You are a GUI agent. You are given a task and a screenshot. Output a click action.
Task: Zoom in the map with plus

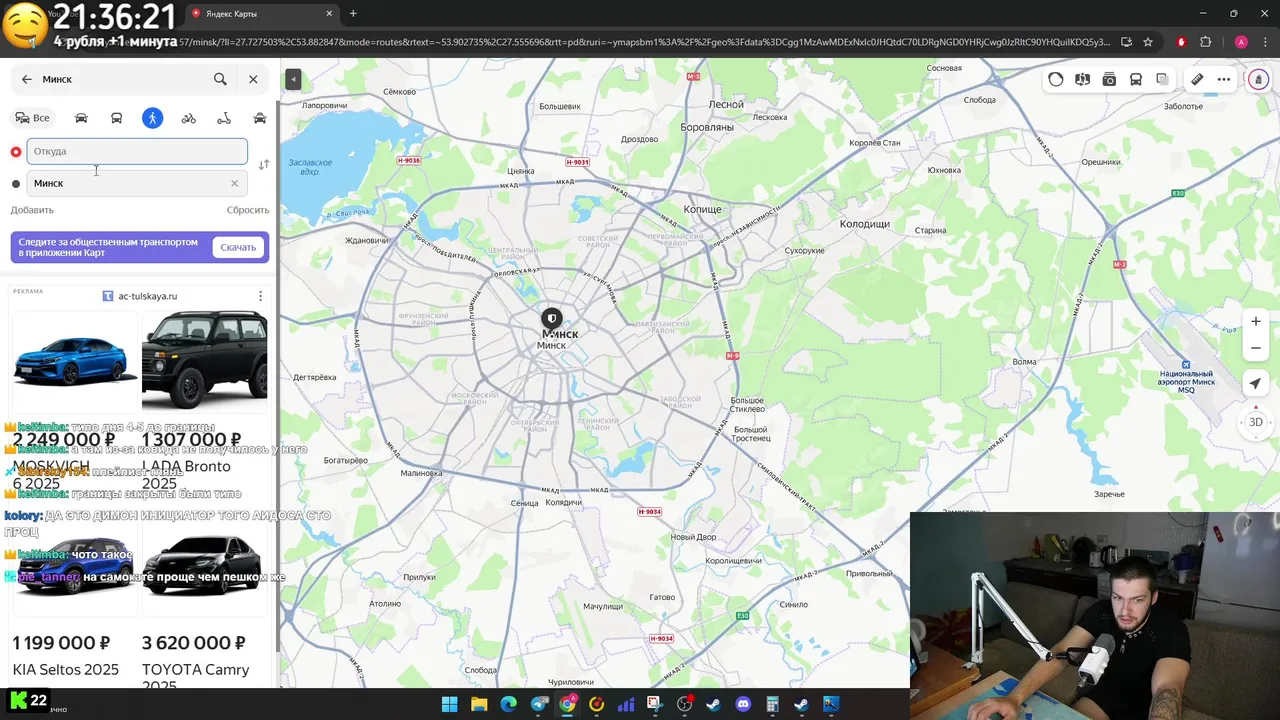(1256, 322)
